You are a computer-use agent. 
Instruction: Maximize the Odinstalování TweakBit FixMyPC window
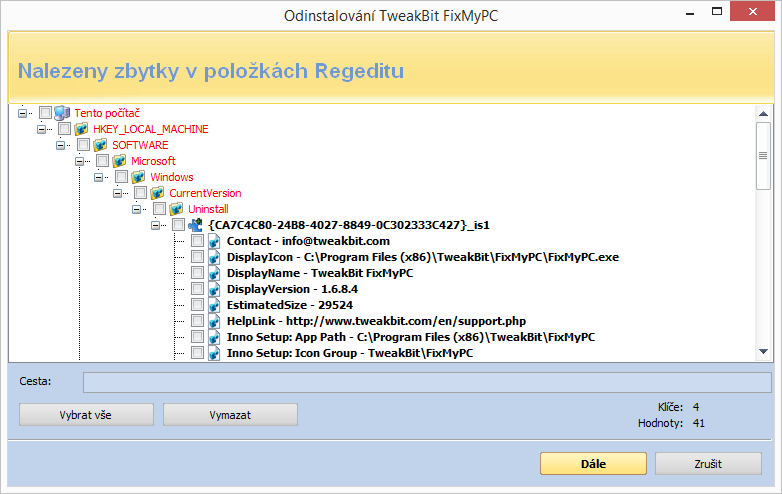coord(717,11)
